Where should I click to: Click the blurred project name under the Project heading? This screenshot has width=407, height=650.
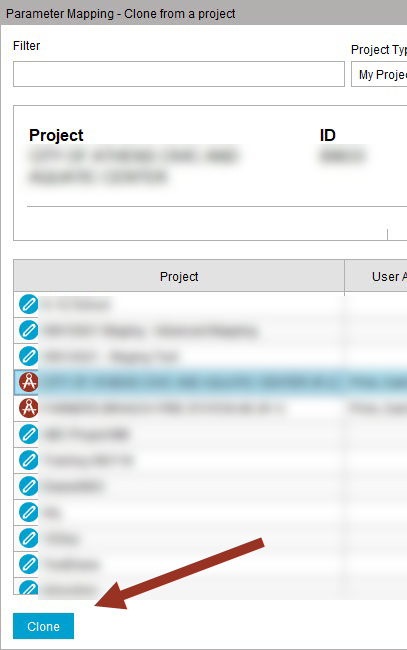coord(133,166)
